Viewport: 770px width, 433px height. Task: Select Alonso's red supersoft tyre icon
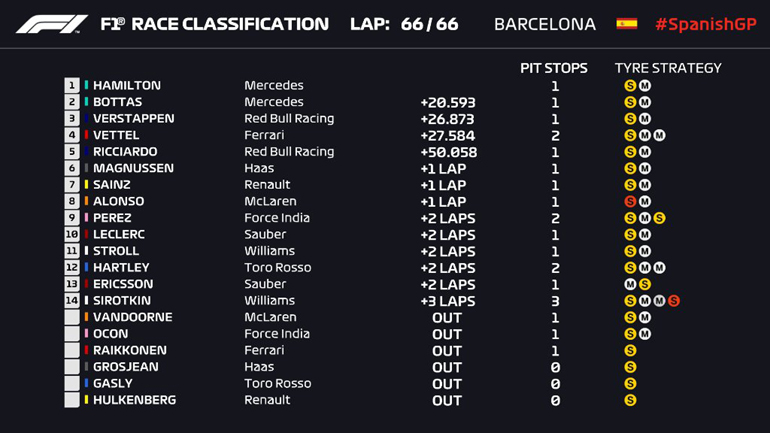(630, 202)
